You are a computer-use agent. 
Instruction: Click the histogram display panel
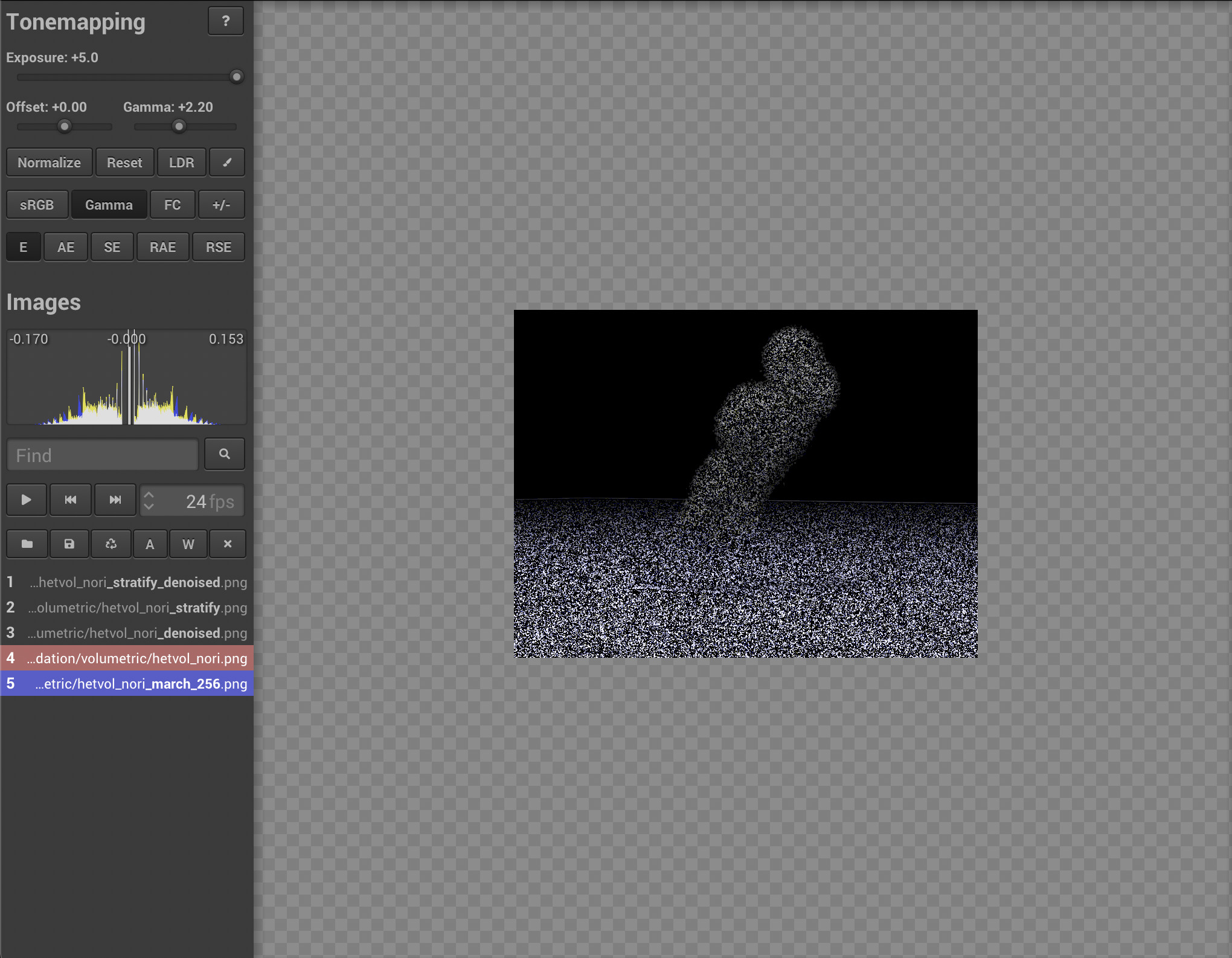tap(127, 377)
